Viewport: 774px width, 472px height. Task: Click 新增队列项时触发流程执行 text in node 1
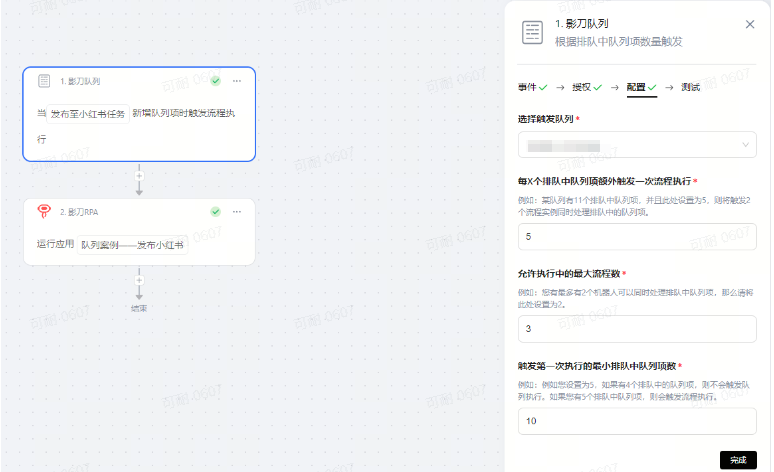click(x=184, y=113)
